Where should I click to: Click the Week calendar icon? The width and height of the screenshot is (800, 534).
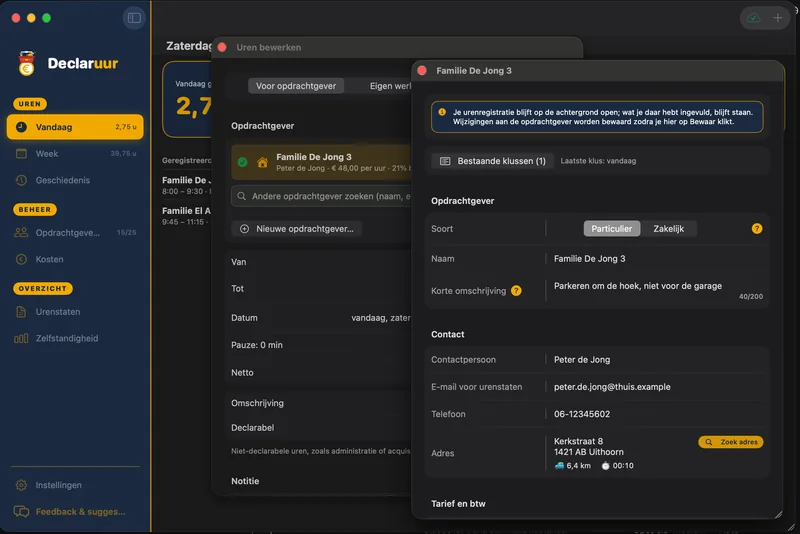tap(21, 154)
